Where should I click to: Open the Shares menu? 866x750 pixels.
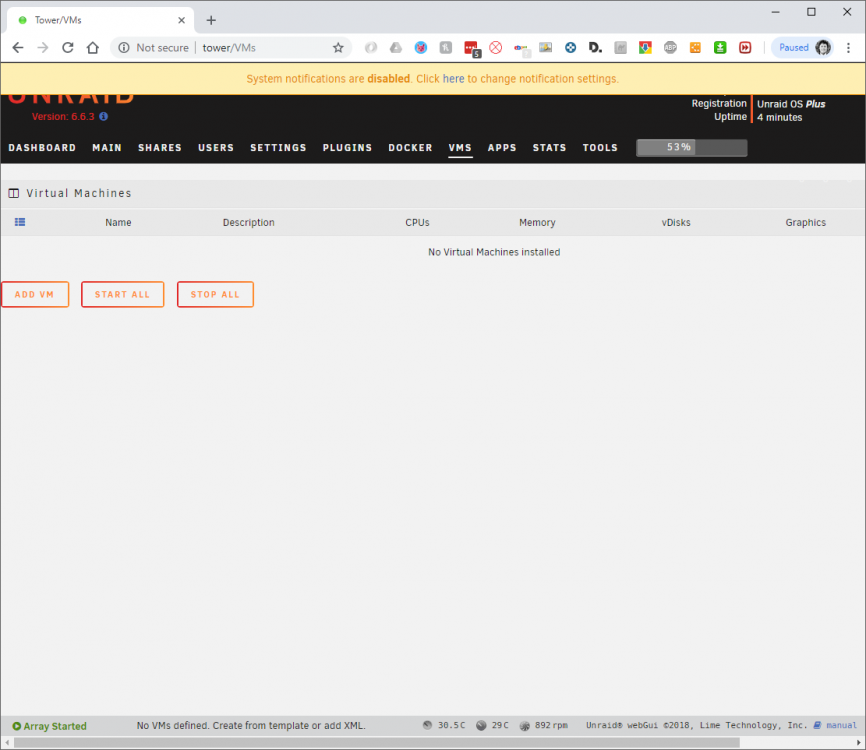click(x=160, y=147)
